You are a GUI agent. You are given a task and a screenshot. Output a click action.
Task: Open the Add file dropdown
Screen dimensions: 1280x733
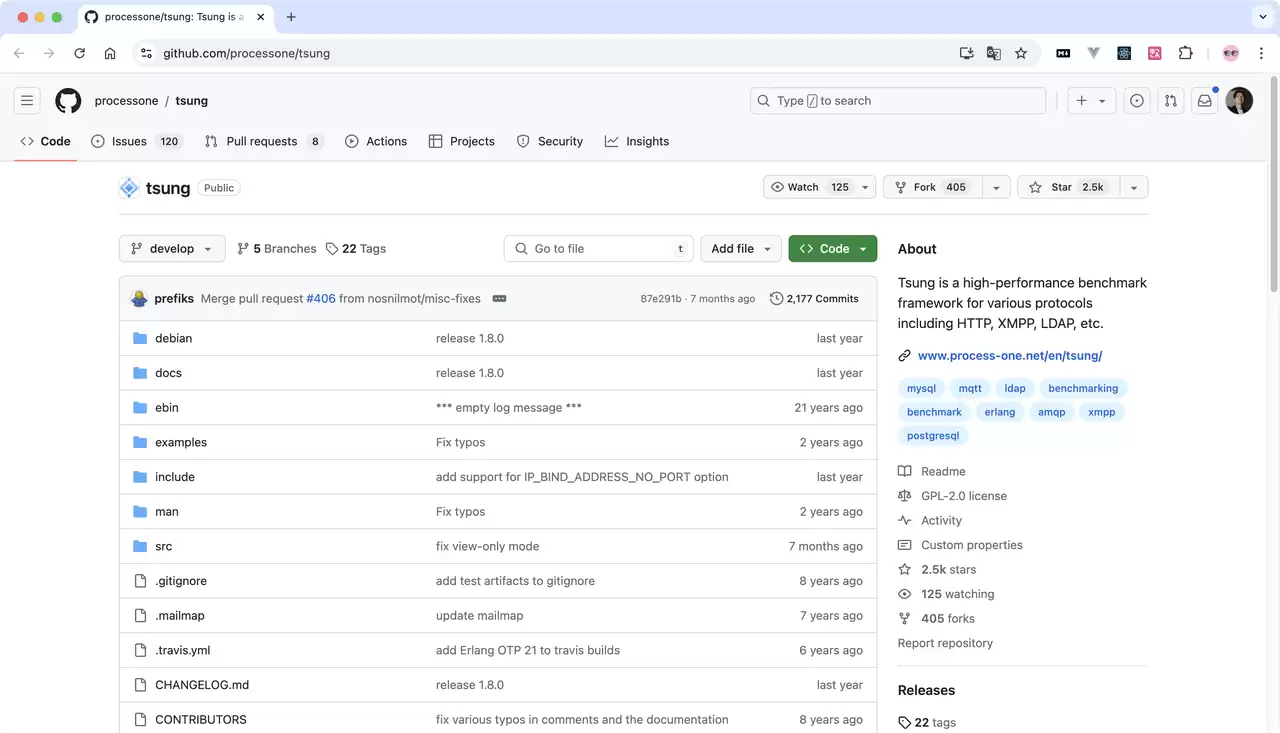click(741, 249)
